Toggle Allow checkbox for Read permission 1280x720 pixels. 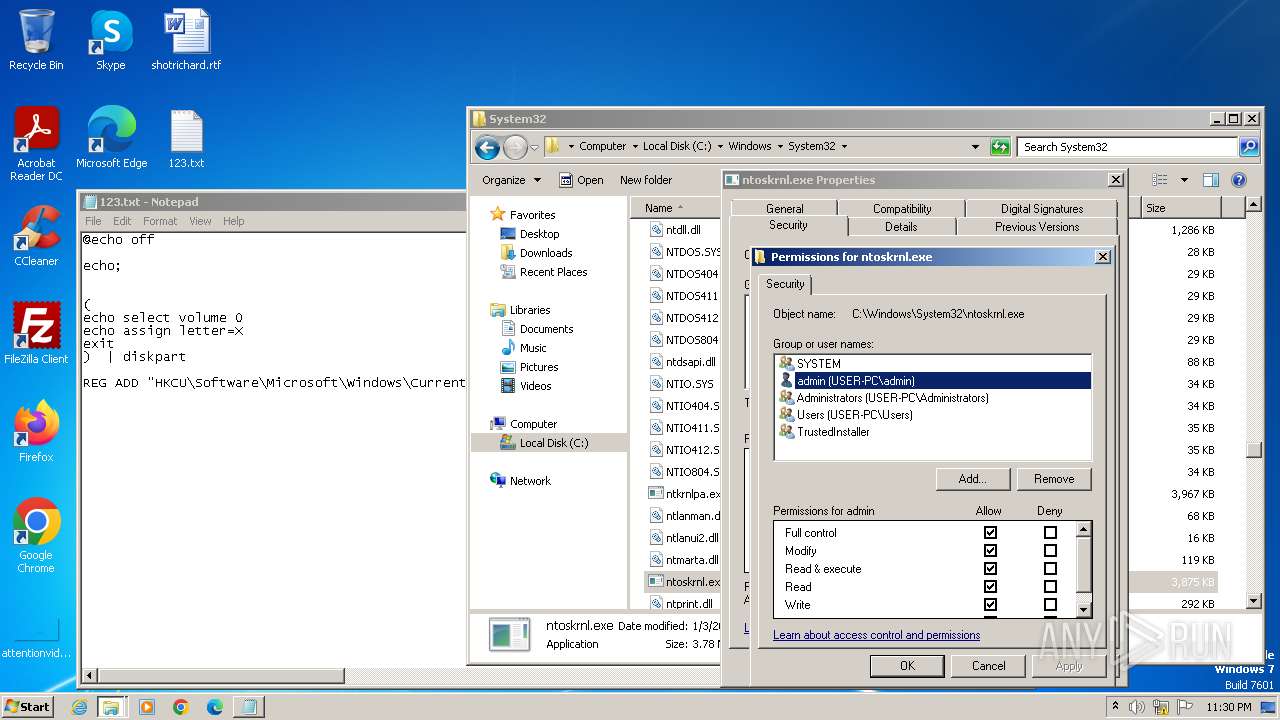tap(990, 587)
